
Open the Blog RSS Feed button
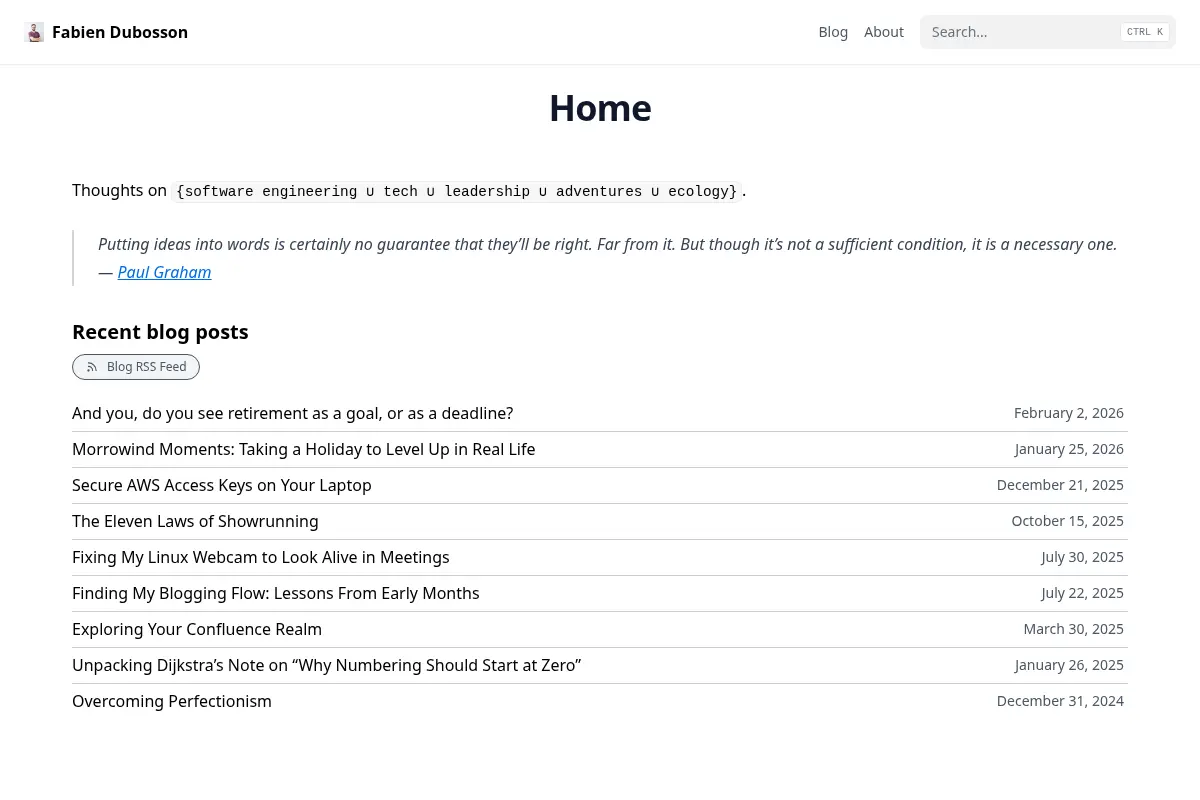point(136,367)
